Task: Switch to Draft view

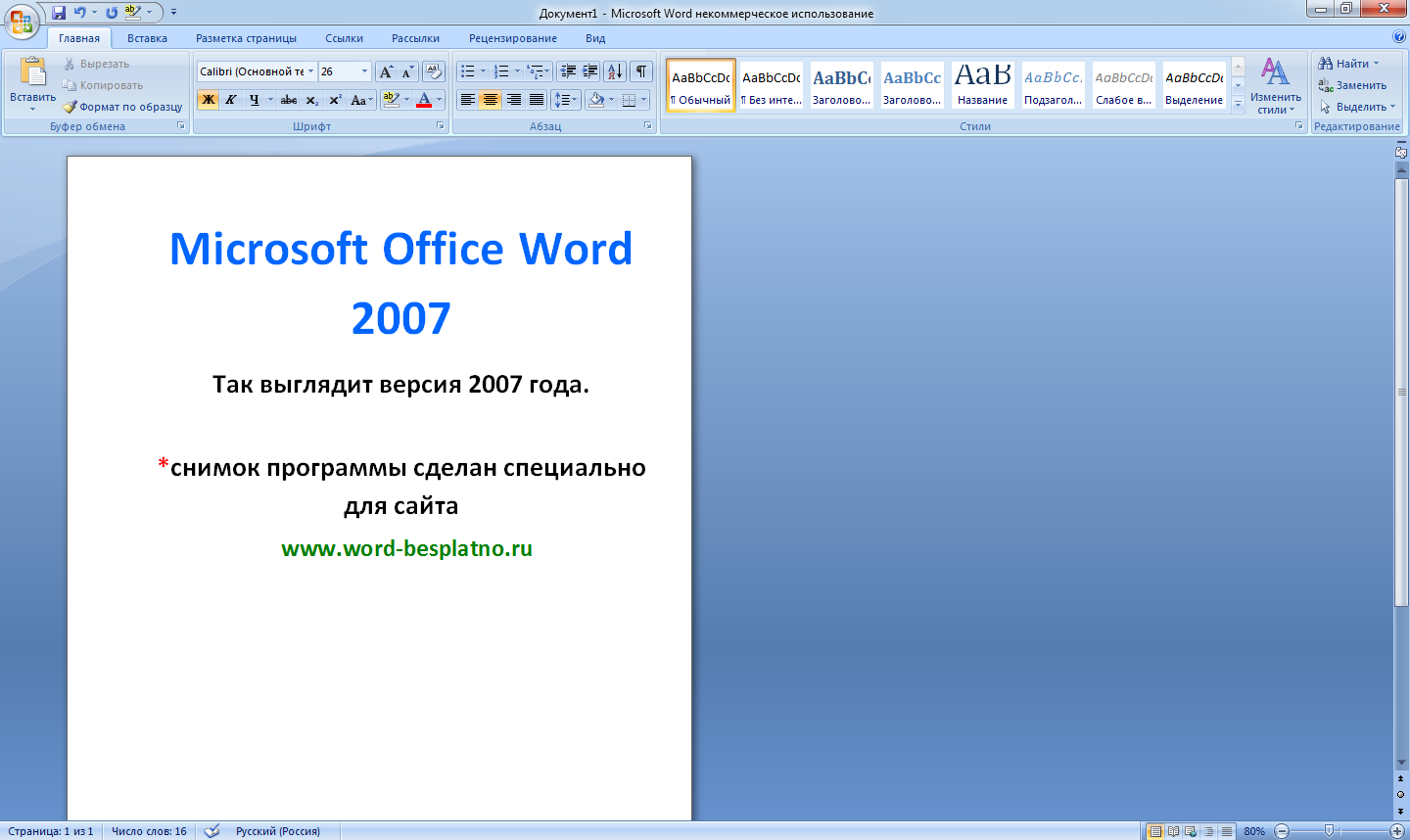Action: [x=1226, y=831]
